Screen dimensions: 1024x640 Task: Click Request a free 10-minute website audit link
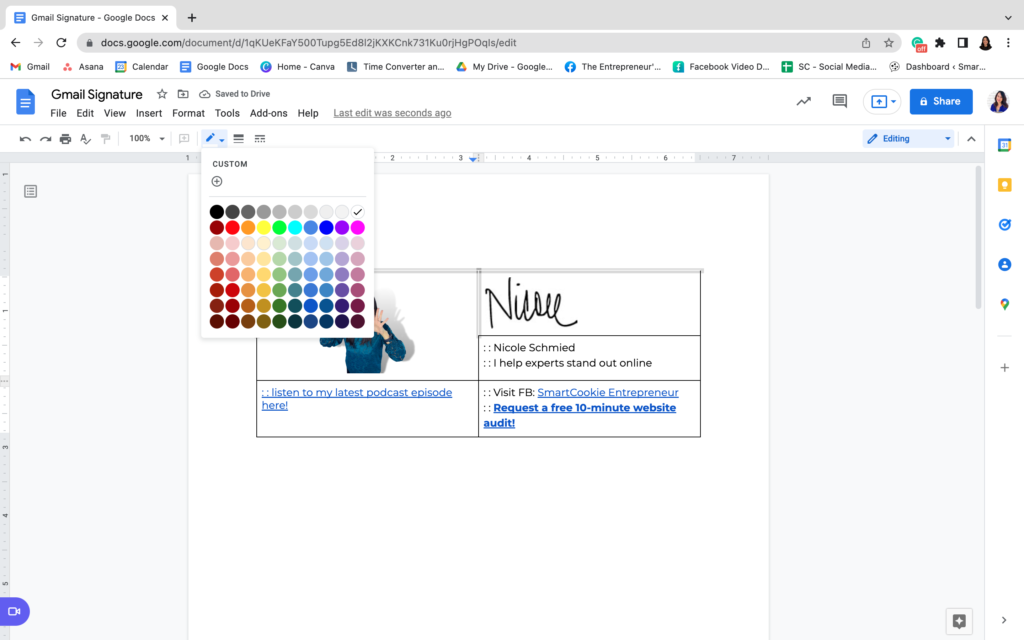[580, 415]
